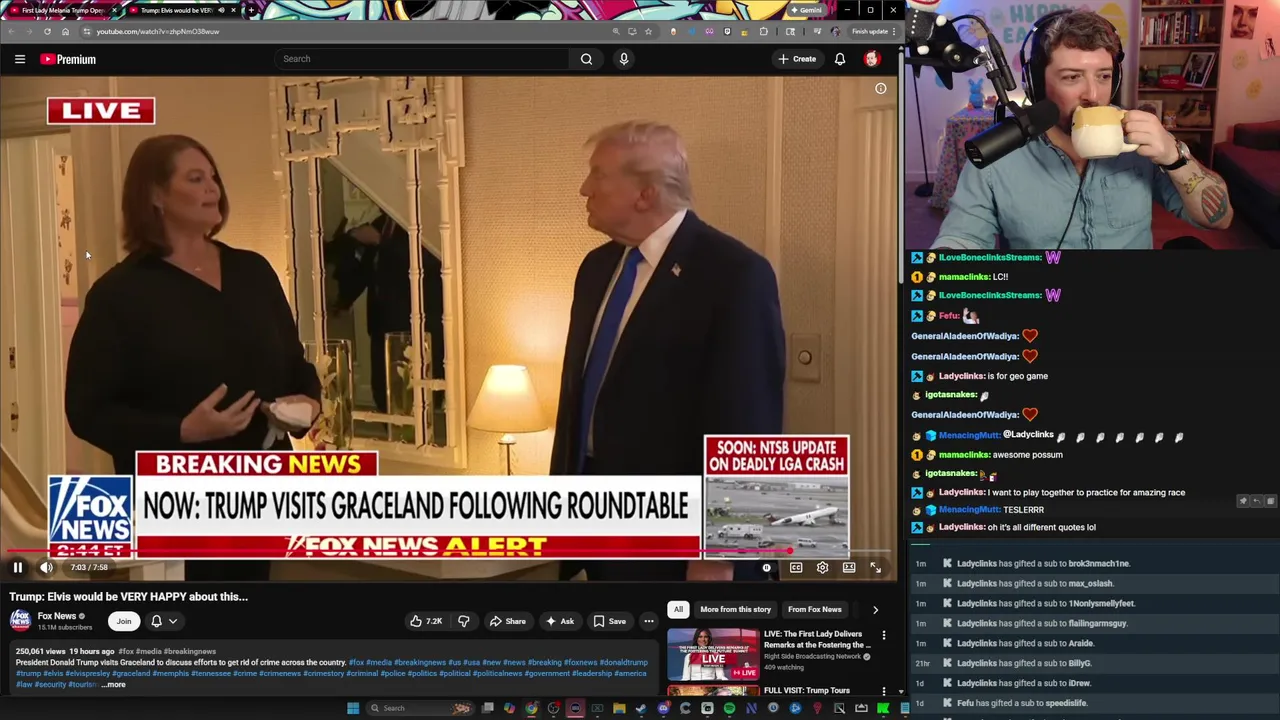Viewport: 1280px width, 720px height.
Task: Click the Fox News channel avatar
Action: [21, 621]
